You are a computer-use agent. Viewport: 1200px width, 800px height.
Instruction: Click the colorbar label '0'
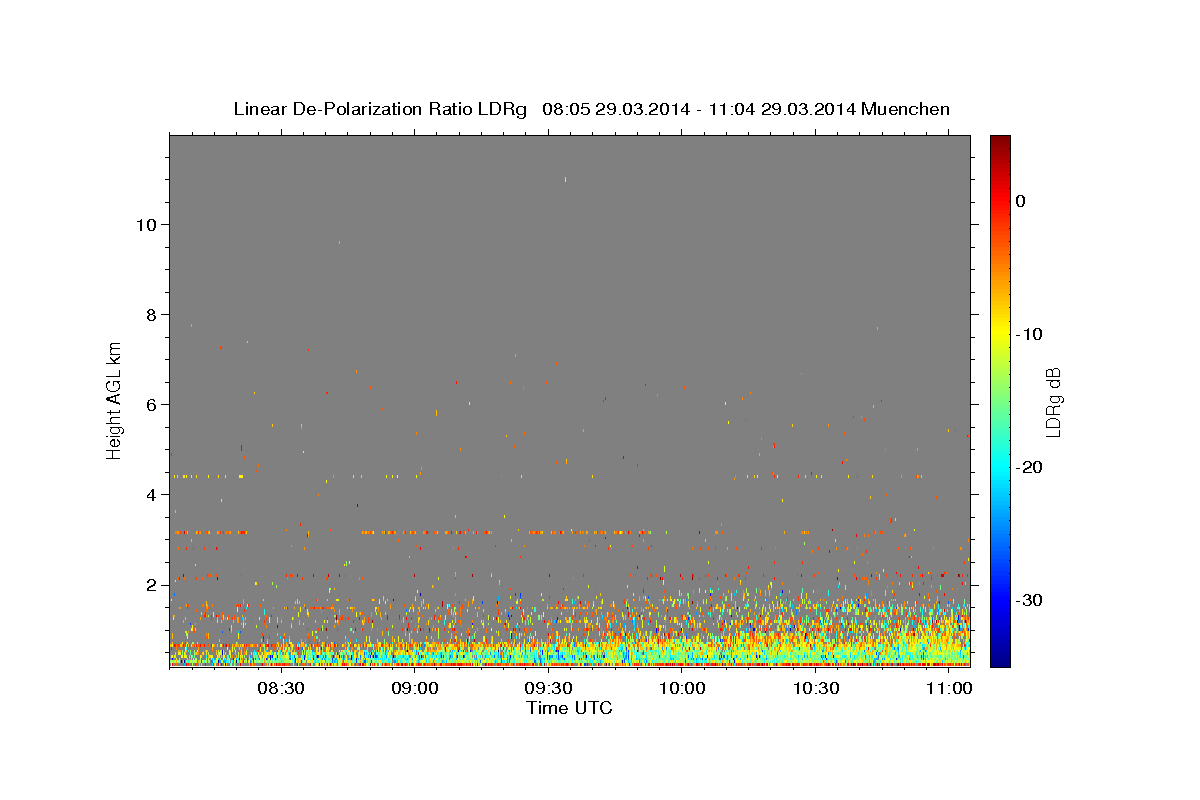(1020, 201)
